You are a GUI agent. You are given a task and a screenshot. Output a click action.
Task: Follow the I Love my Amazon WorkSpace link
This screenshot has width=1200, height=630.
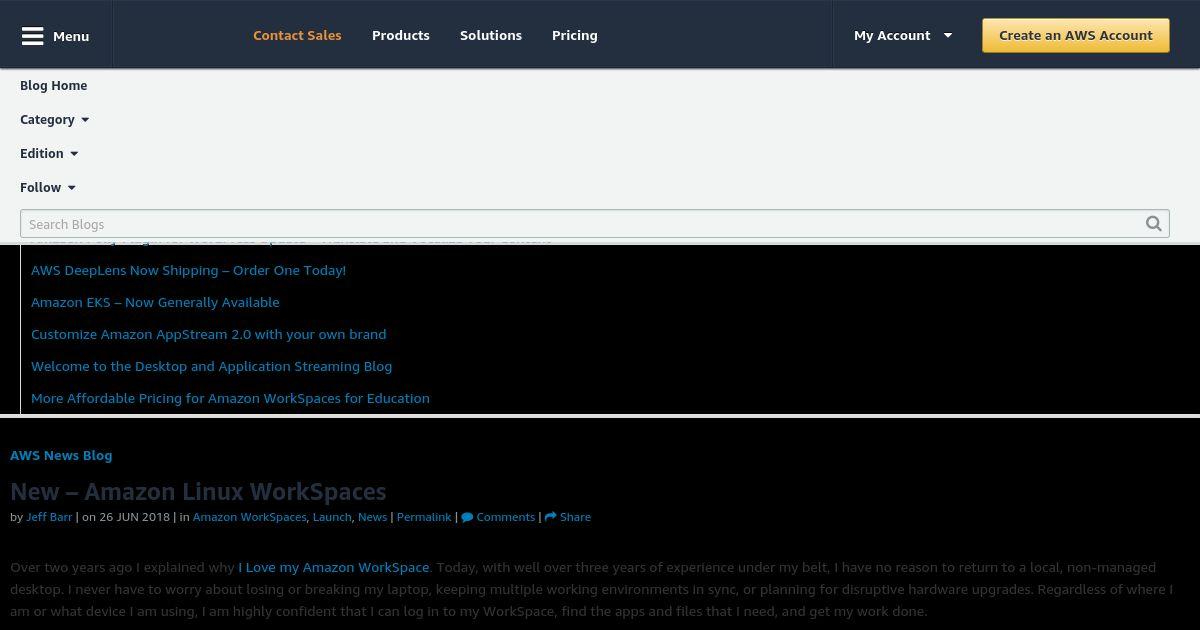pyautogui.click(x=334, y=567)
